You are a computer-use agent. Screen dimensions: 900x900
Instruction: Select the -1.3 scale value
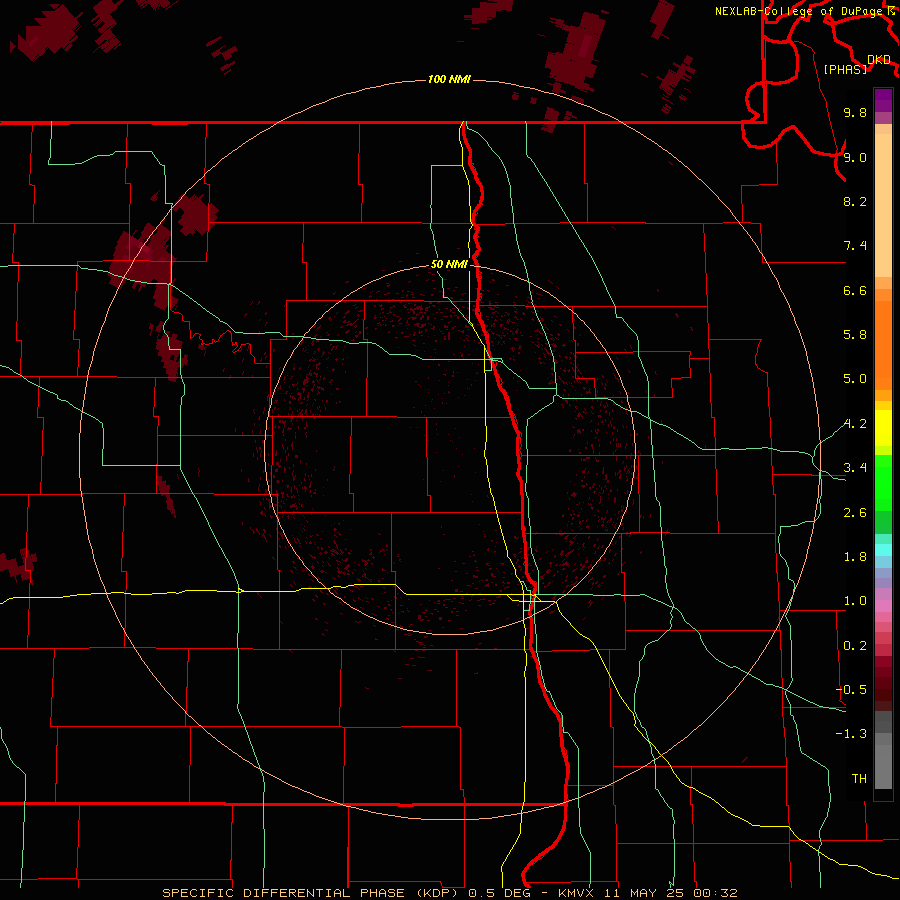click(851, 734)
